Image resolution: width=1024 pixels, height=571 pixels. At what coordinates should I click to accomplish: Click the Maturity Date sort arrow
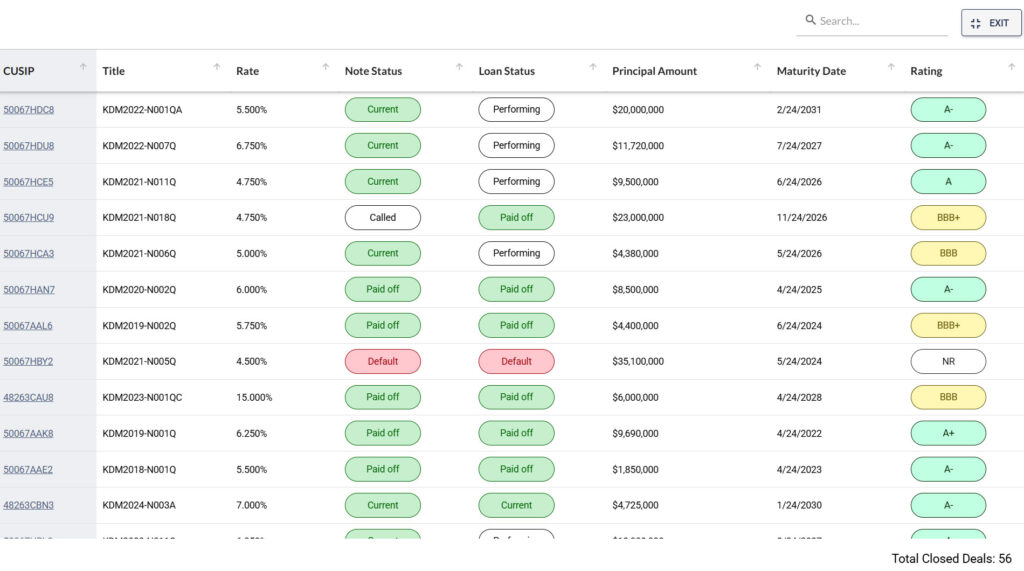[891, 67]
